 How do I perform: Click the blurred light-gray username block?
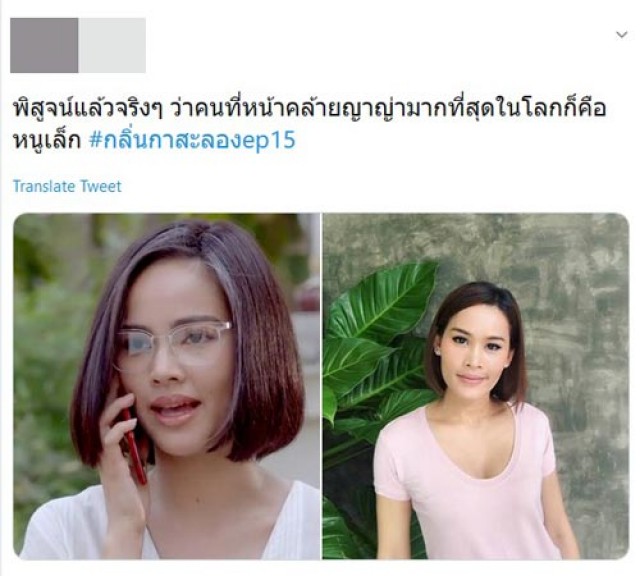112,45
